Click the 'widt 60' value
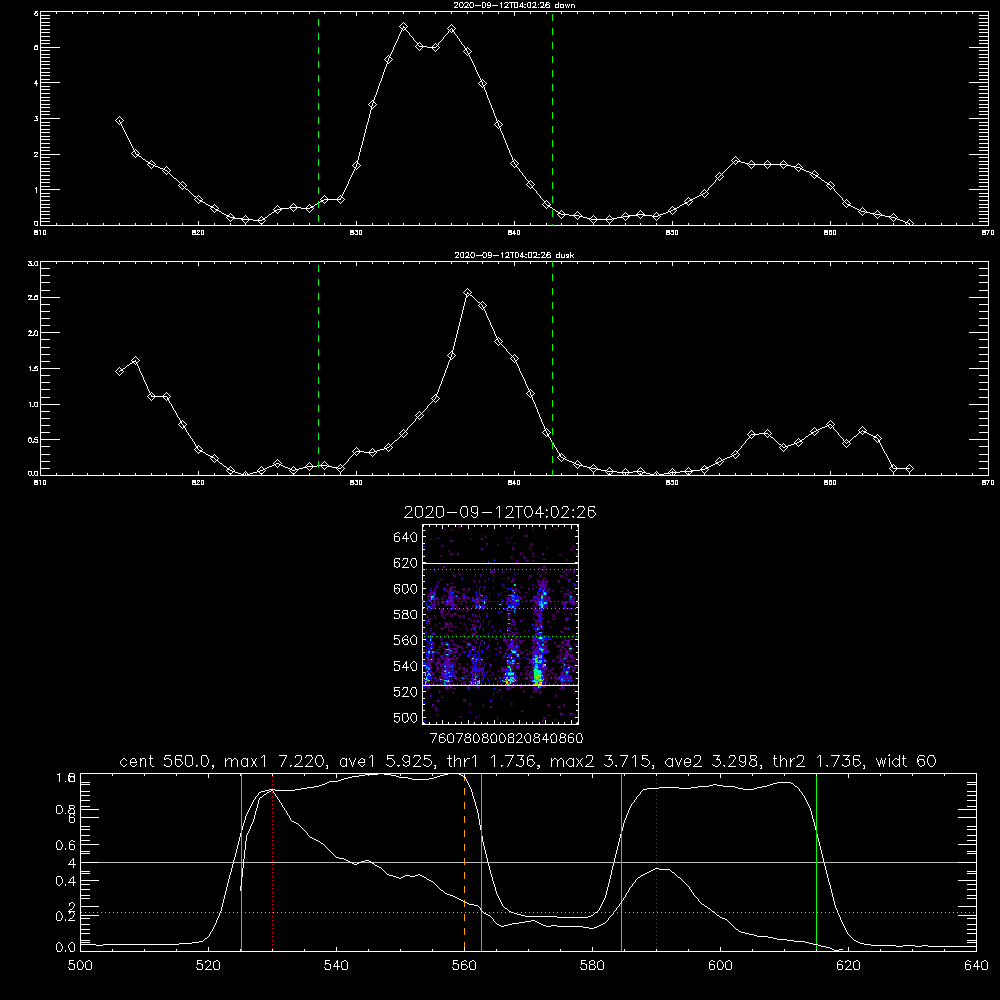Image resolution: width=1000 pixels, height=1000 pixels. [906, 761]
